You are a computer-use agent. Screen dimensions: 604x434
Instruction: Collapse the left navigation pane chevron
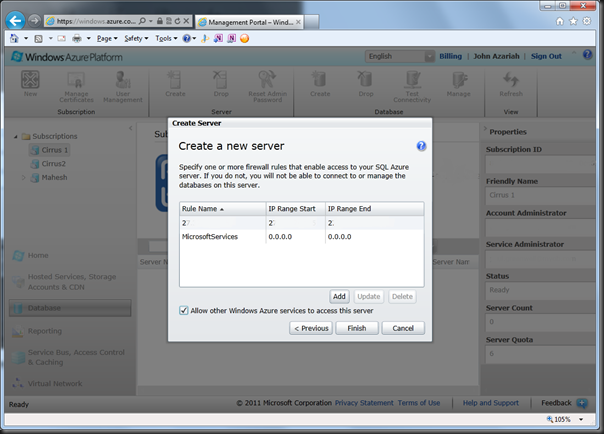(x=131, y=128)
